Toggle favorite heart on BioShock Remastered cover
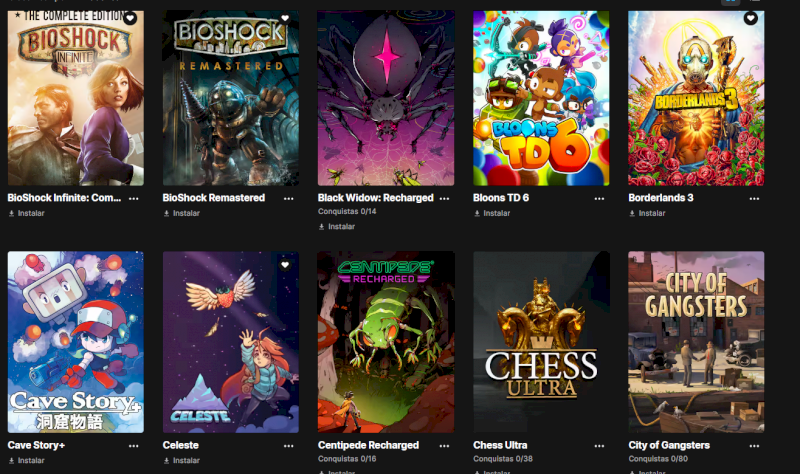The height and width of the screenshot is (474, 800). (x=285, y=18)
